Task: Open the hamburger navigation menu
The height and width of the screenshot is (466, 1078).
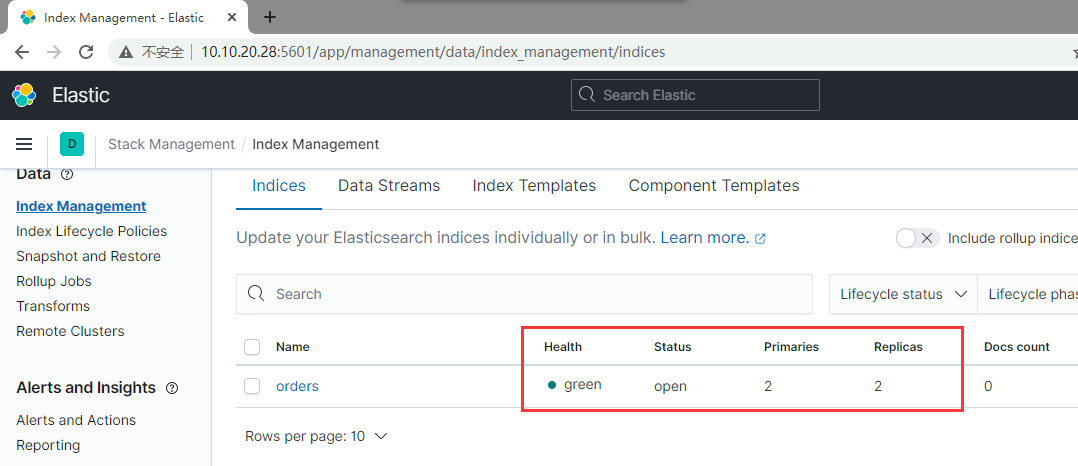Action: 24,144
